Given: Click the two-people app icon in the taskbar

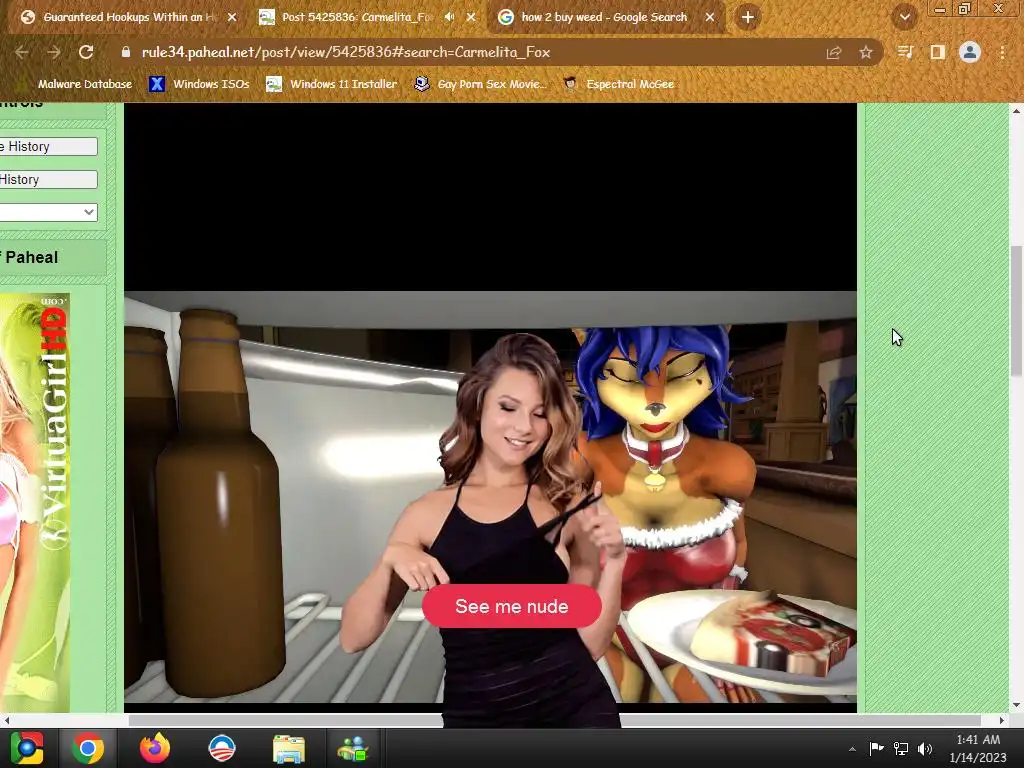Looking at the screenshot, I should tap(353, 749).
